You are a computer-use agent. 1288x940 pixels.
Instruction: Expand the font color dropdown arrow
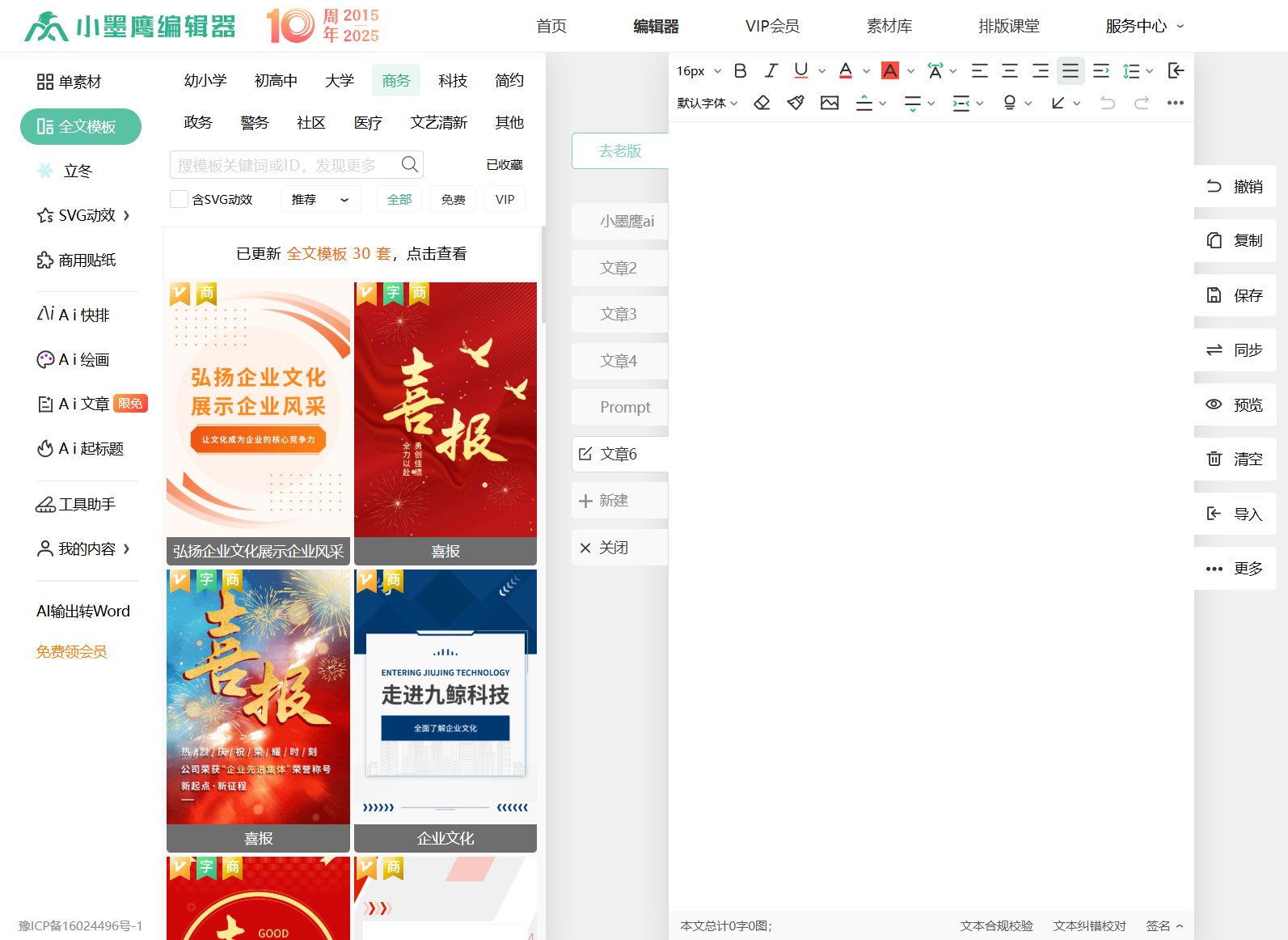point(867,71)
